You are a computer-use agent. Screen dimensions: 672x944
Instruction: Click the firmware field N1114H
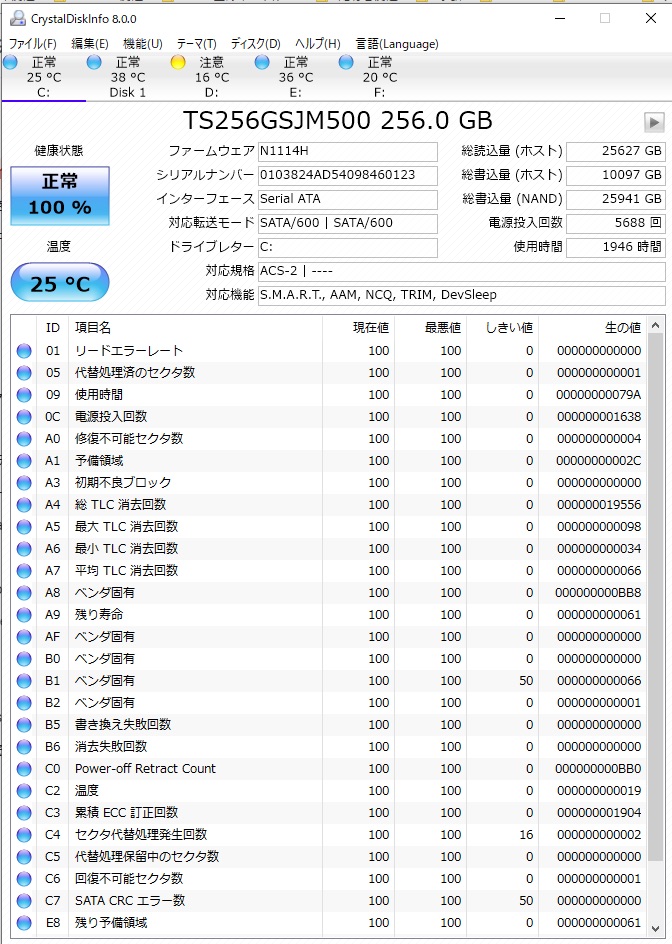[347, 151]
